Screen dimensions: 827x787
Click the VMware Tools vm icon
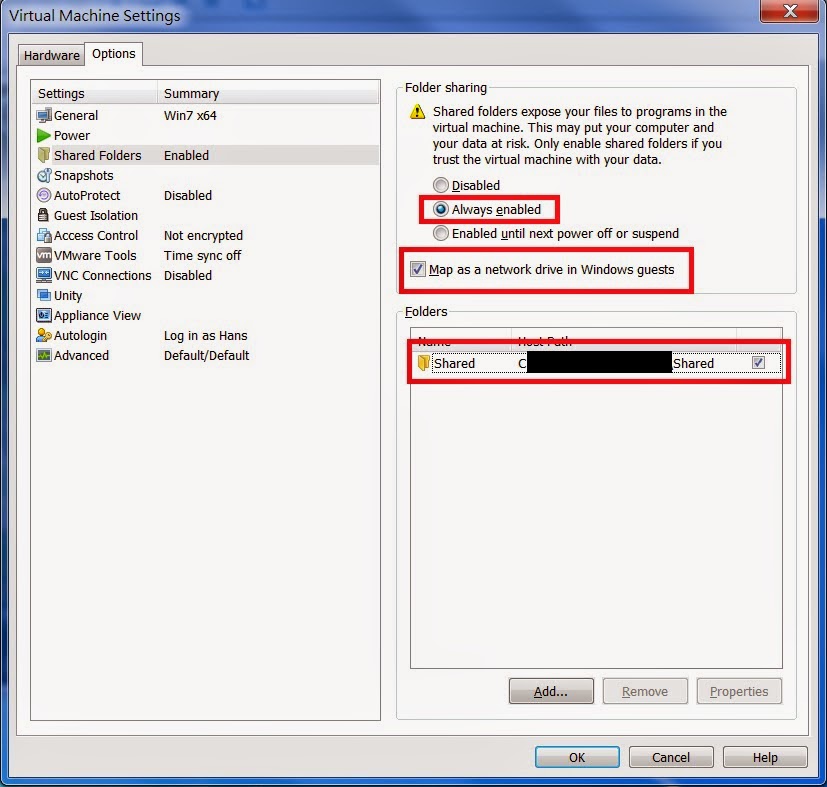pyautogui.click(x=44, y=255)
